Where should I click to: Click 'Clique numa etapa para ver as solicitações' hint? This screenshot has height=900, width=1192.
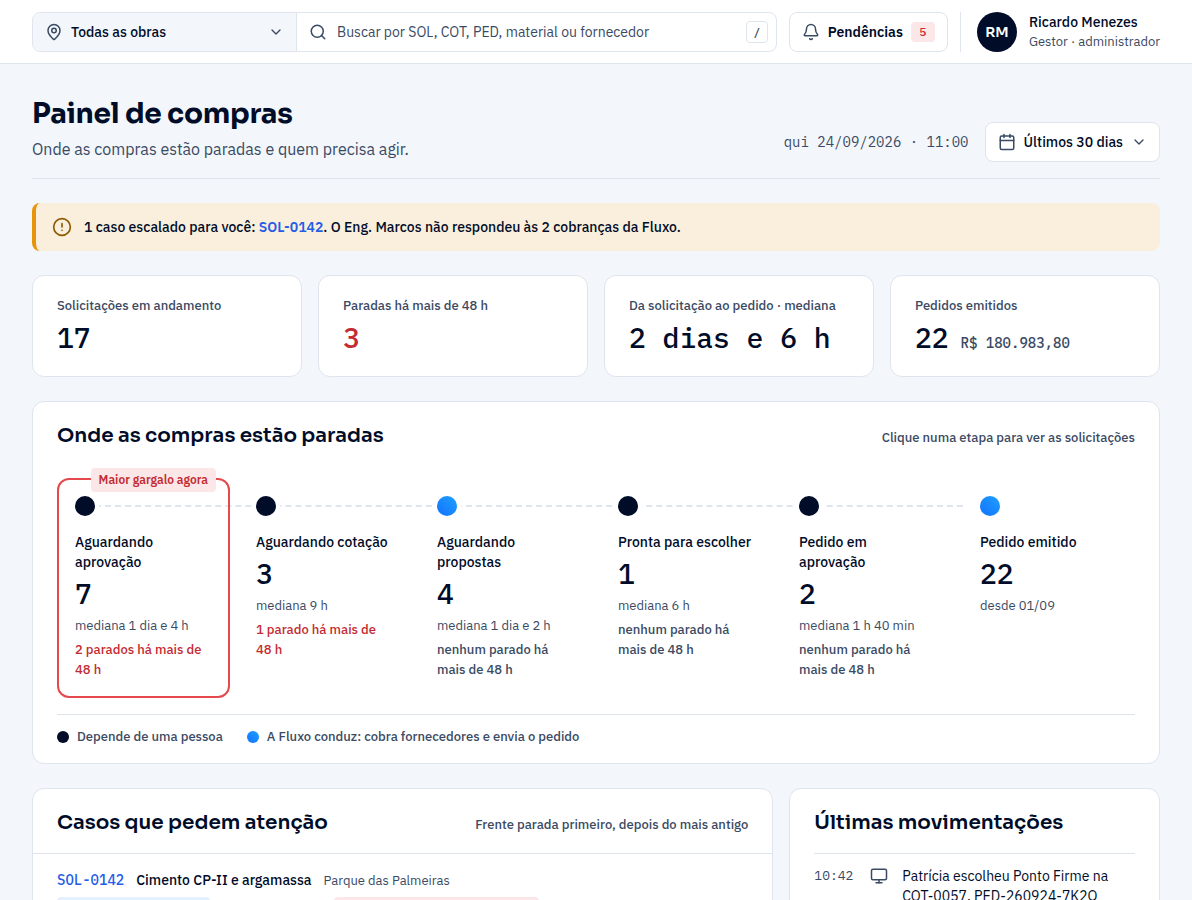[1008, 438]
